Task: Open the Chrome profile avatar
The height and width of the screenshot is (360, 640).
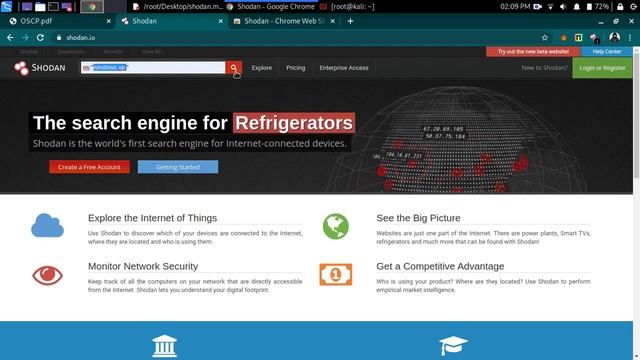Action: 614,38
